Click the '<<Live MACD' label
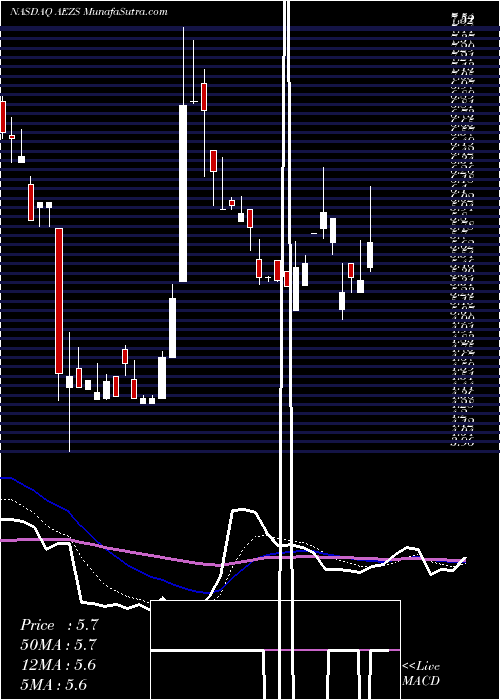 [x=421, y=674]
